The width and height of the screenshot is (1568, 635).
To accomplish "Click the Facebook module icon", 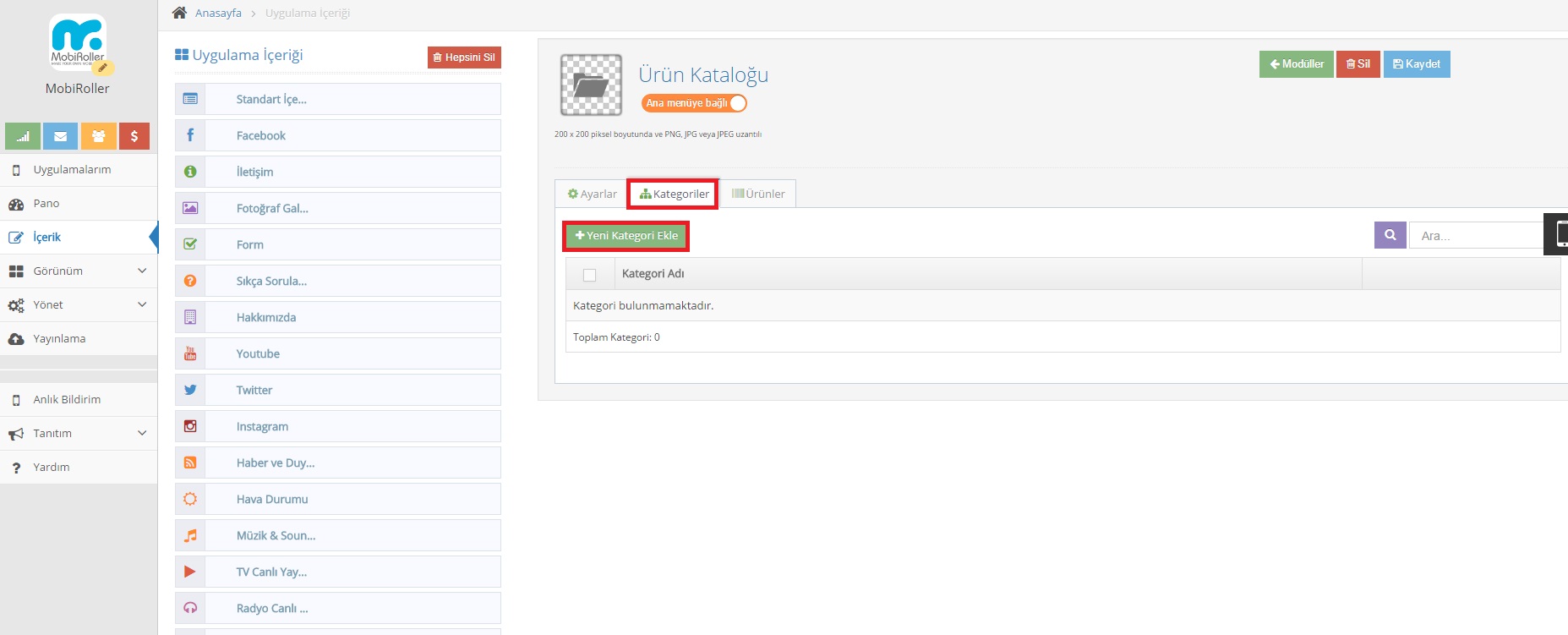I will pos(190,135).
